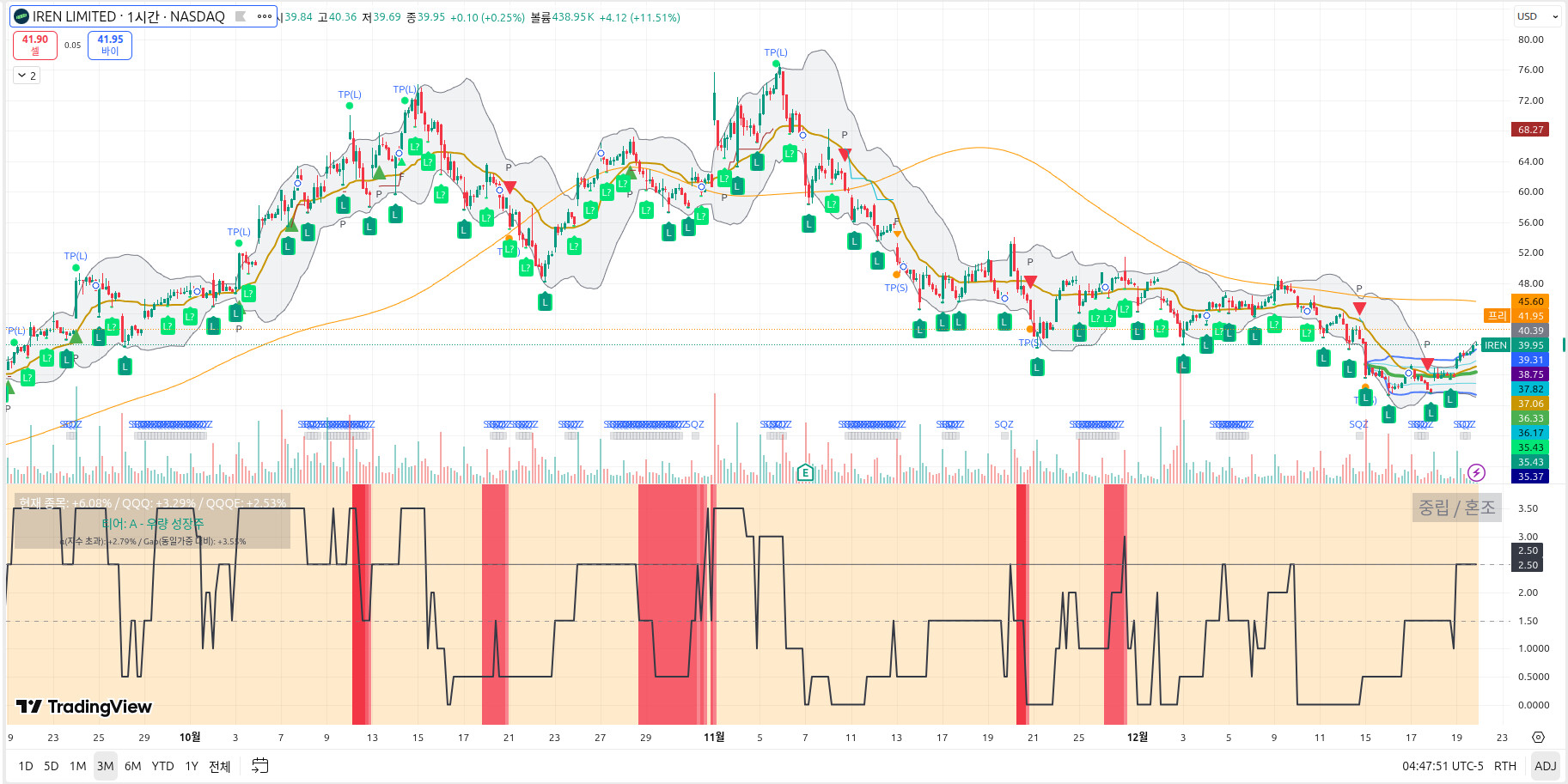Click the IREN last price tag
This screenshot has height=784, width=1568.
1496,345
